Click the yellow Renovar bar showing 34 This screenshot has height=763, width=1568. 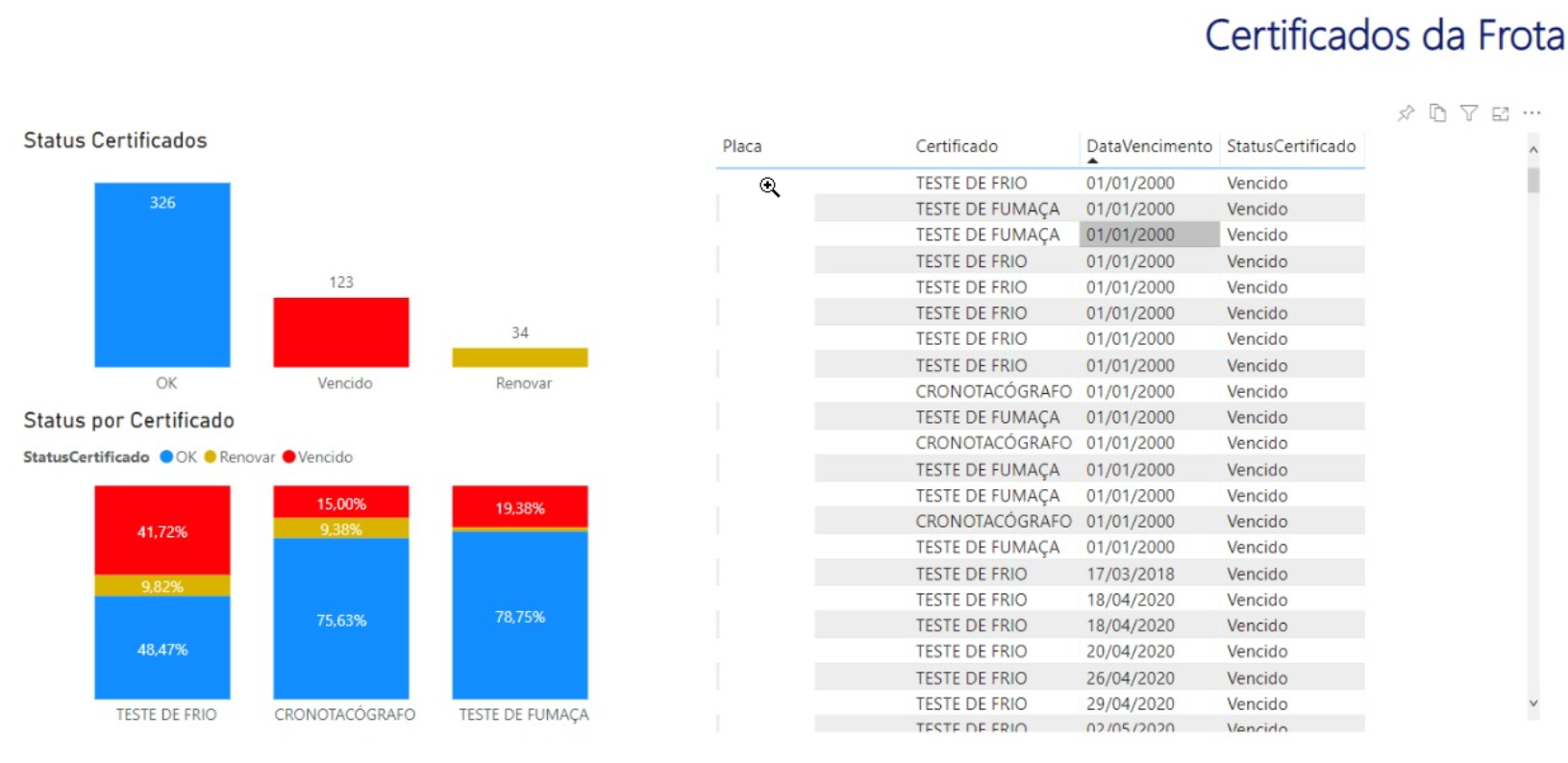[520, 357]
